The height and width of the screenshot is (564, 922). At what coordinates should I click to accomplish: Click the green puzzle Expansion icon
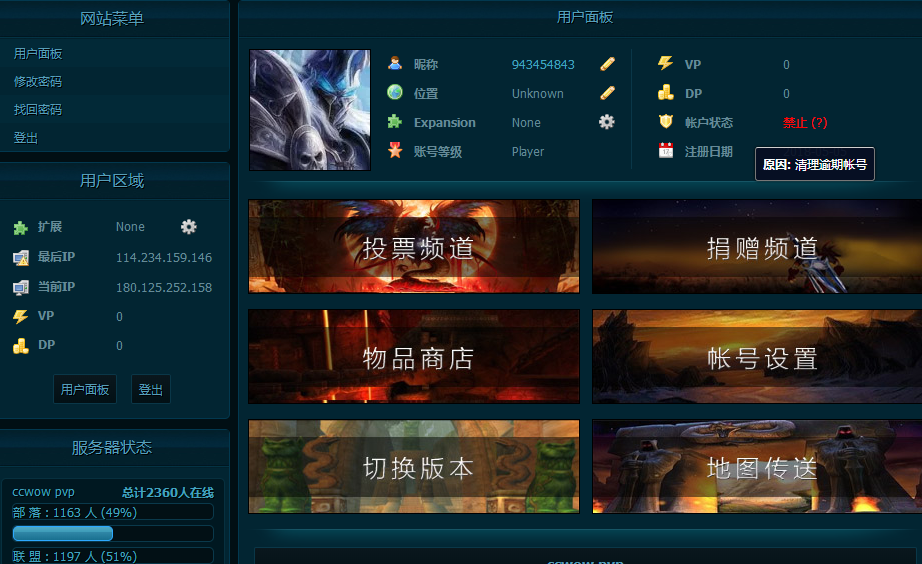[x=395, y=122]
